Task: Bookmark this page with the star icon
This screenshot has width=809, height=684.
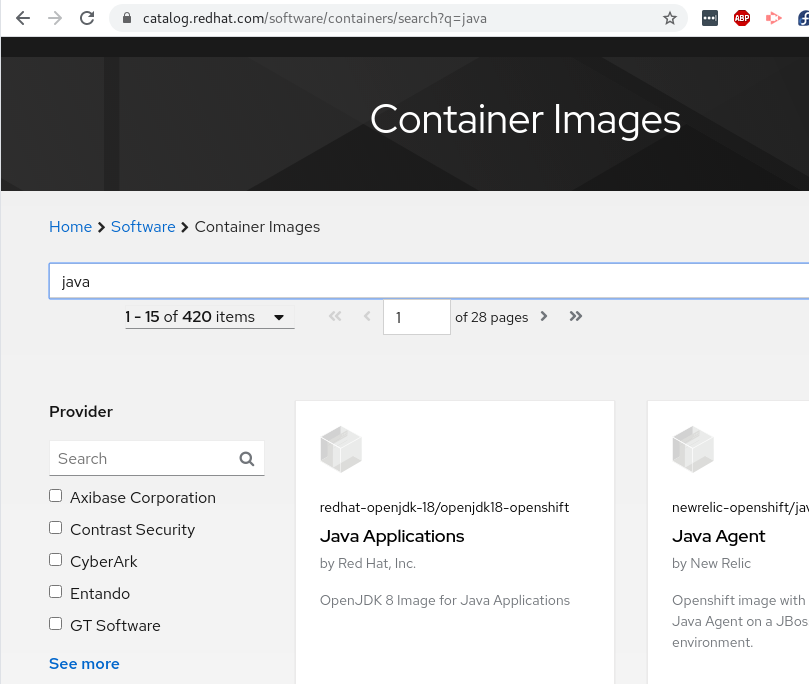Action: [x=670, y=19]
